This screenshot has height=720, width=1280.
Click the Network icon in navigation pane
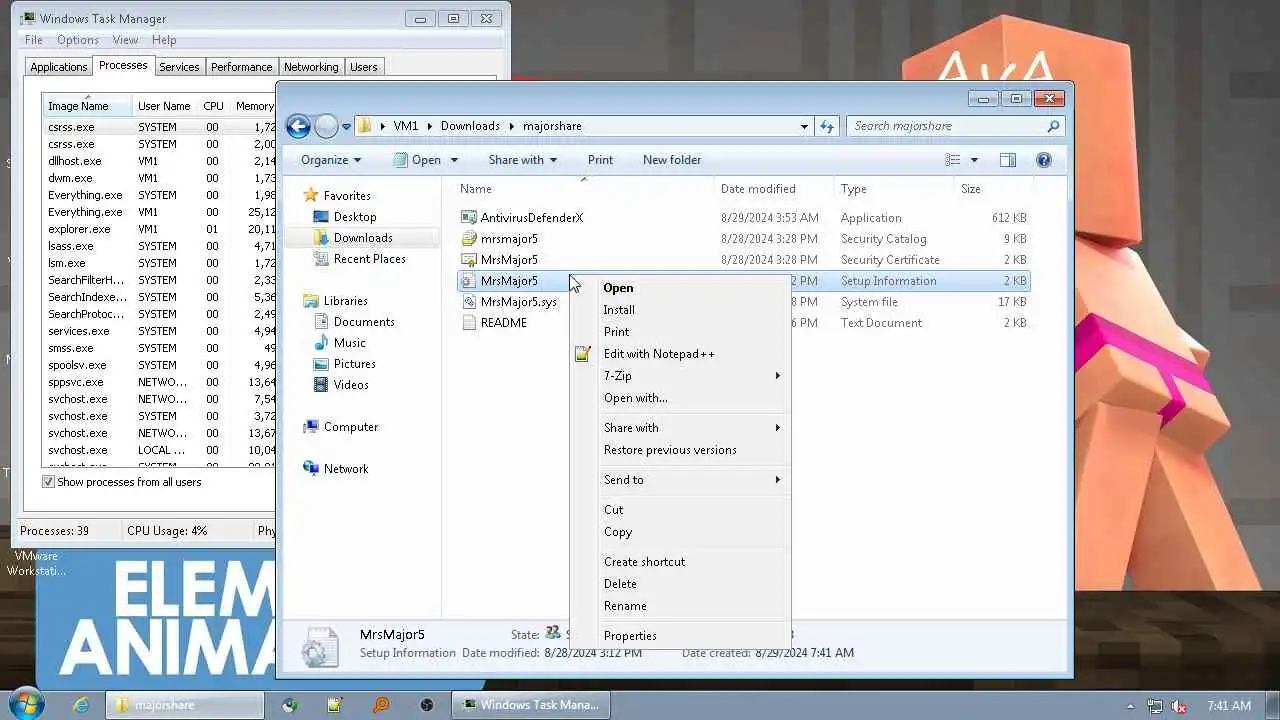click(x=311, y=469)
